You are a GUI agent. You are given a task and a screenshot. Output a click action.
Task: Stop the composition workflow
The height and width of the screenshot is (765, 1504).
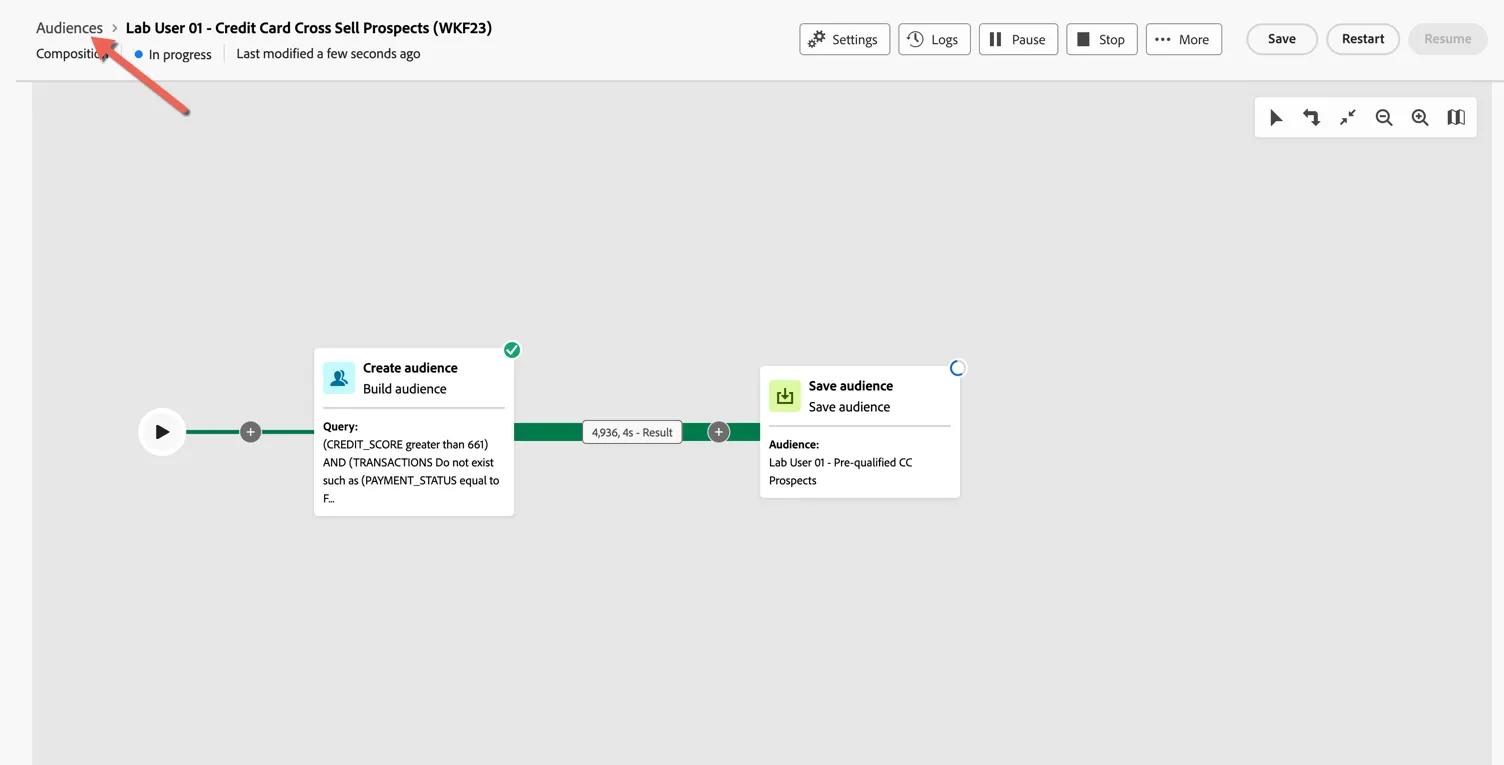coord(1101,39)
